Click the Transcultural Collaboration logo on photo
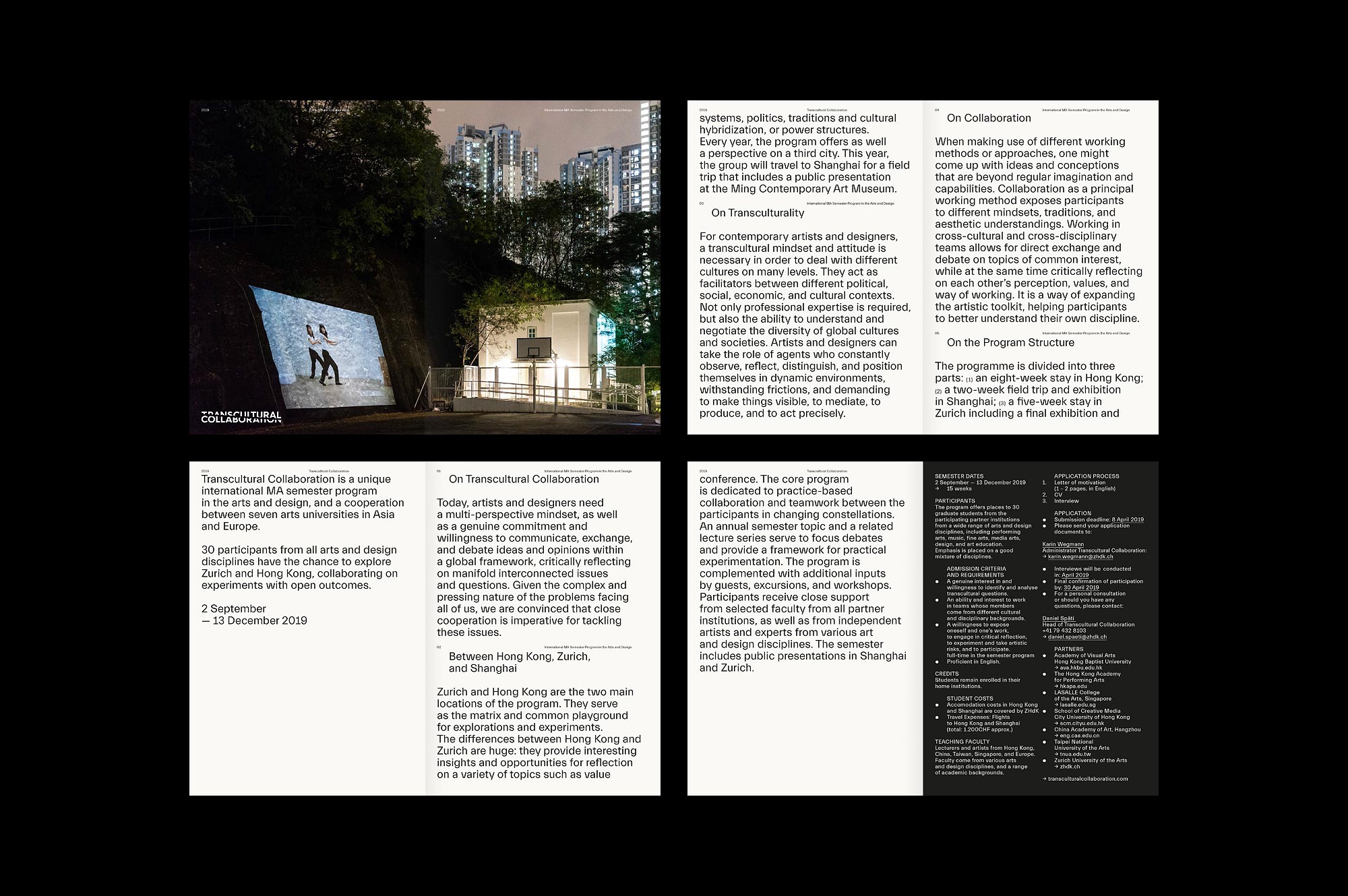The height and width of the screenshot is (896, 1348). (241, 416)
